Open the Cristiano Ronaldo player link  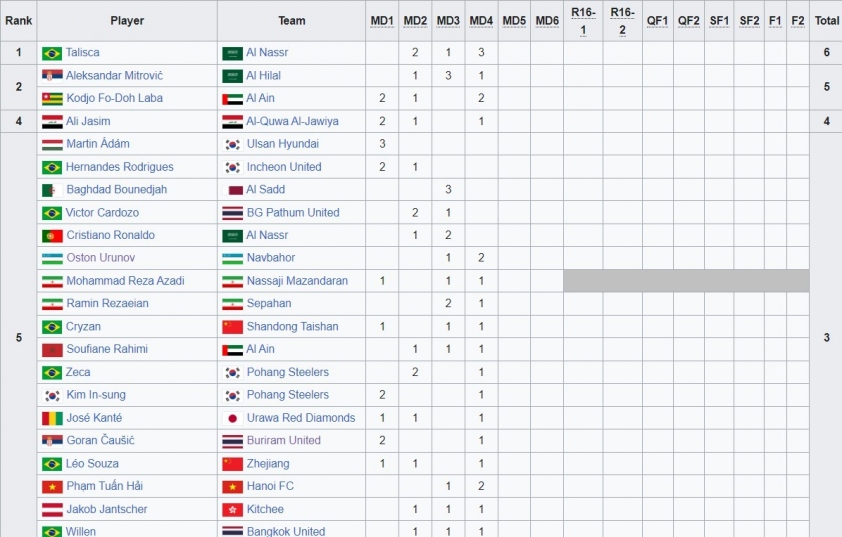coord(110,236)
